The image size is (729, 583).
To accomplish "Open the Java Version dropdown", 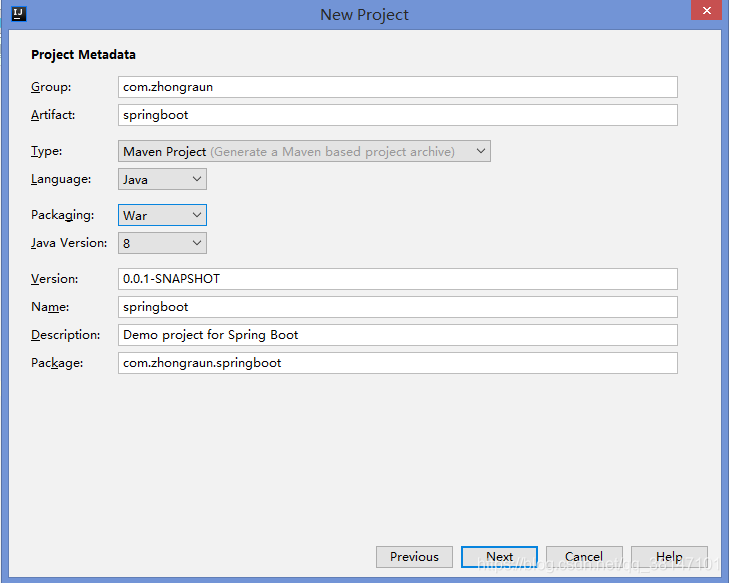I will pos(162,243).
